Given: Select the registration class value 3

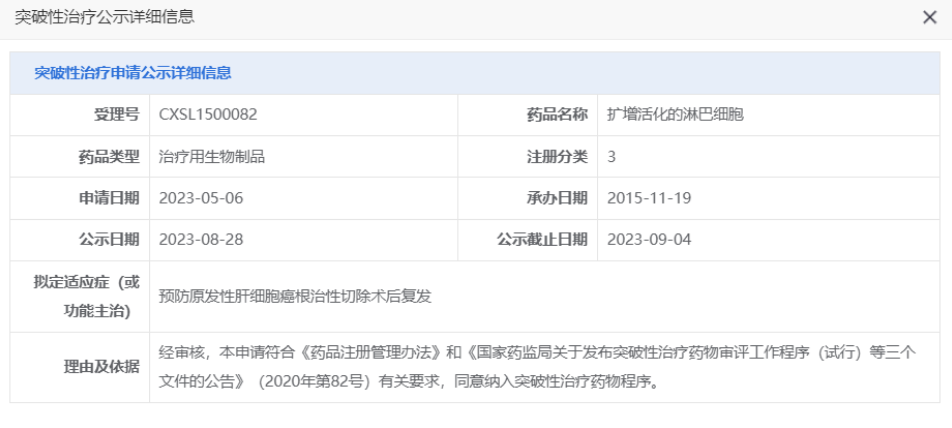Looking at the screenshot, I should coord(612,156).
